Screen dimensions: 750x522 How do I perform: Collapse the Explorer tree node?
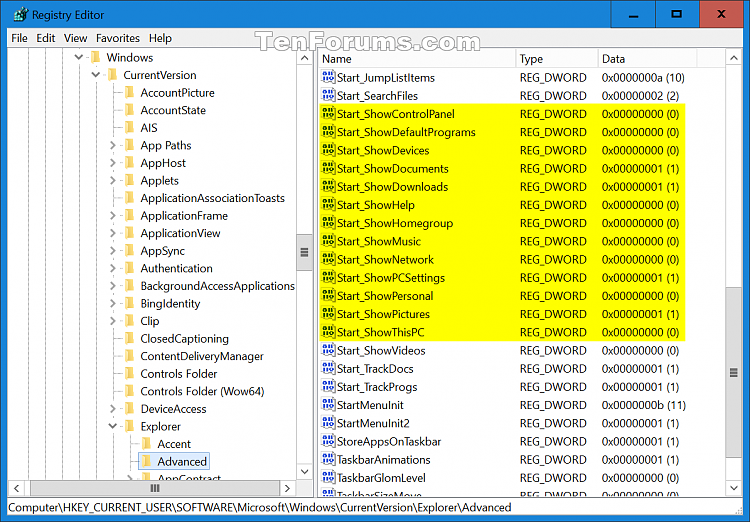(x=113, y=426)
